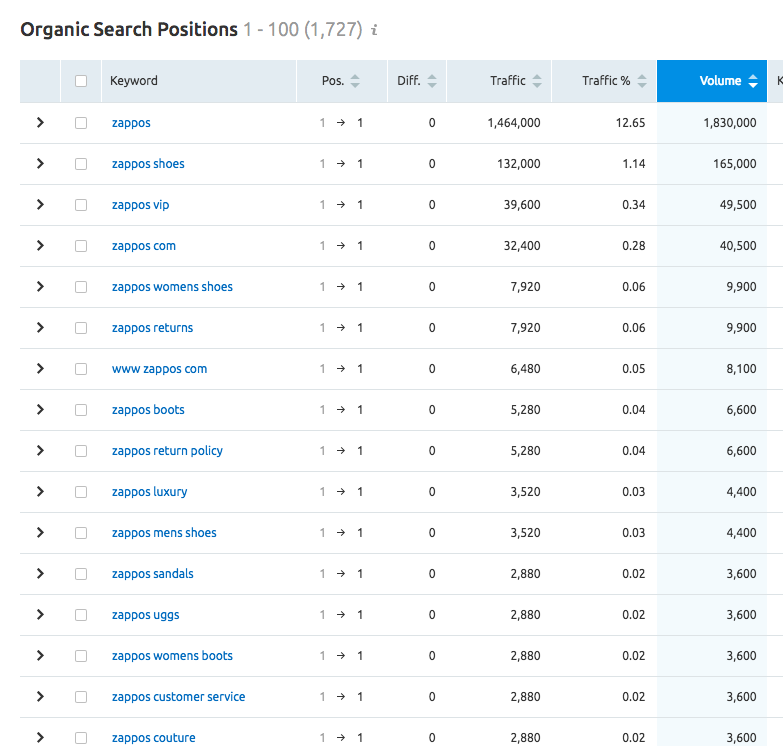This screenshot has height=746, width=783.
Task: Check the box for zappos shoes
Action: click(x=81, y=164)
